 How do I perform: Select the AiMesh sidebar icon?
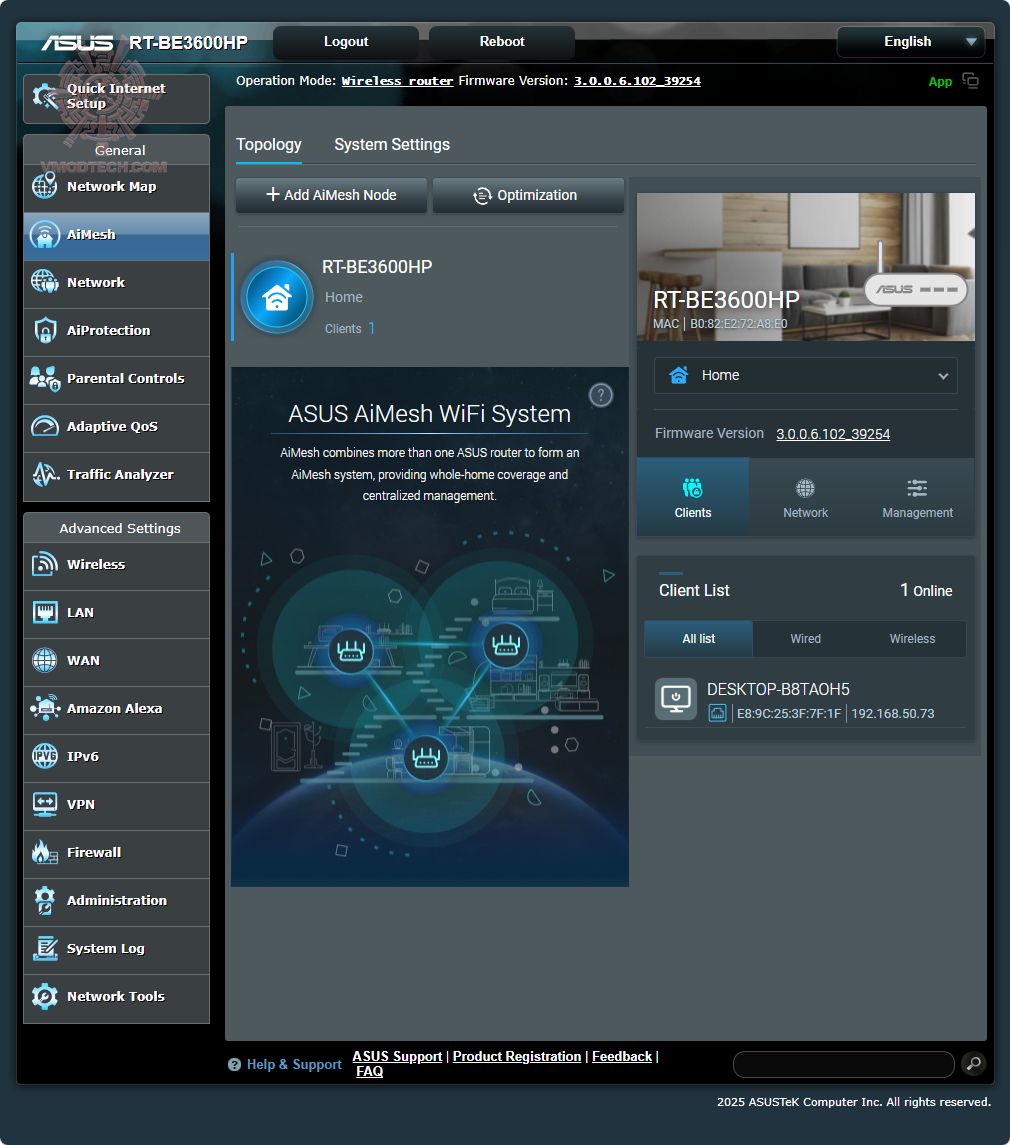(x=45, y=234)
